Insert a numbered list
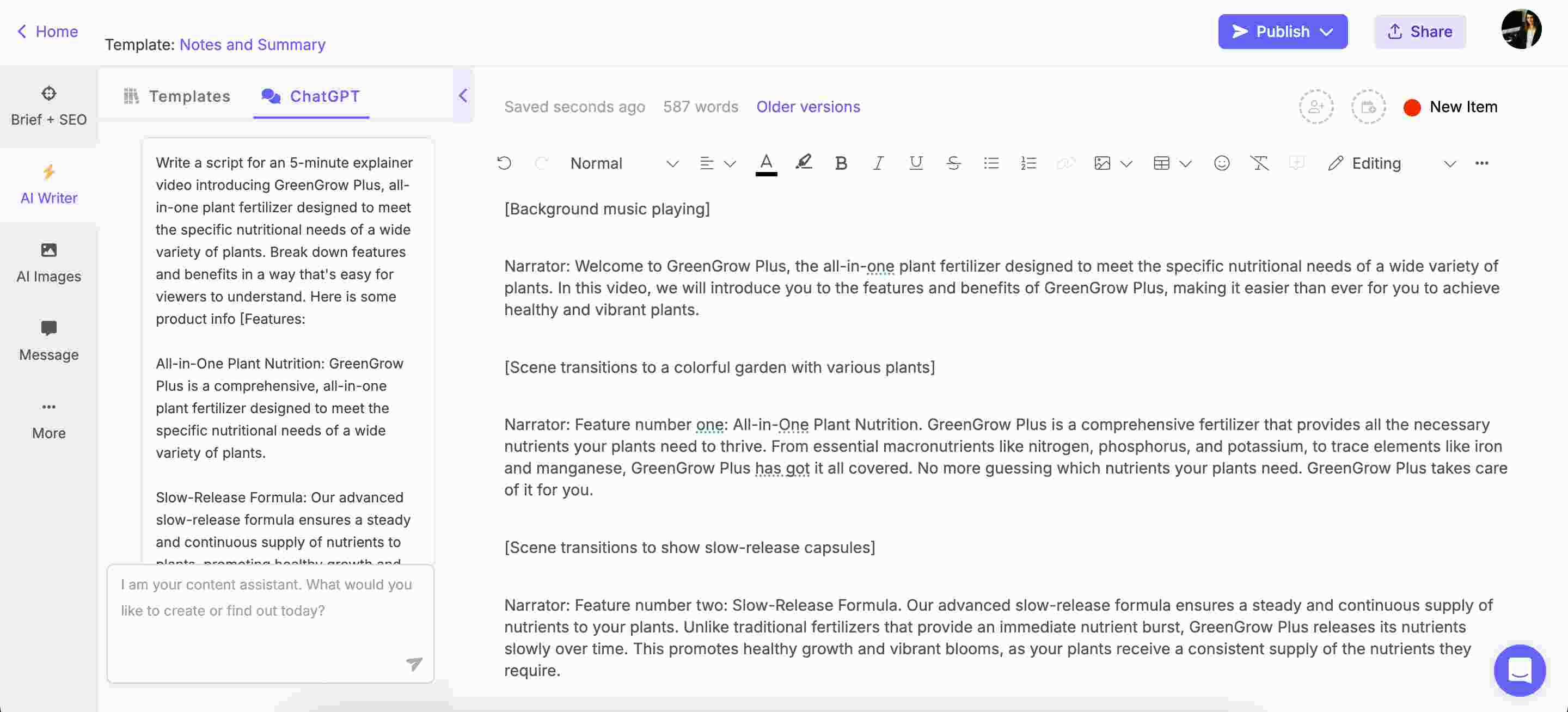The image size is (1568, 712). point(1028,163)
